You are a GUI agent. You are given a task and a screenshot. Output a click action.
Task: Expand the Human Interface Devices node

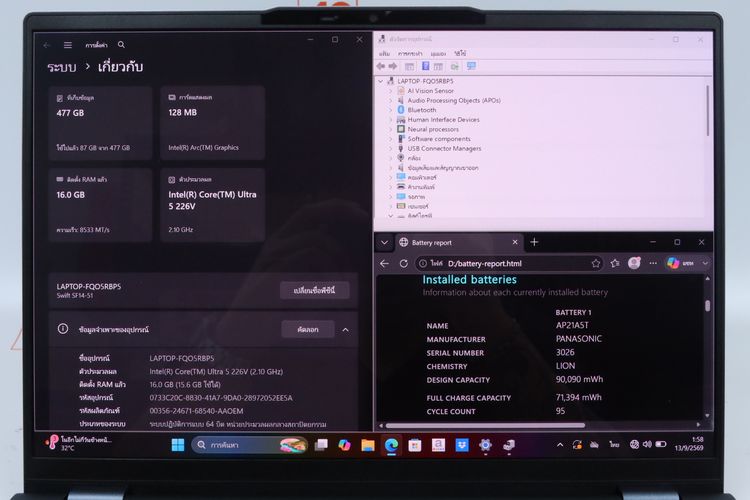point(390,120)
